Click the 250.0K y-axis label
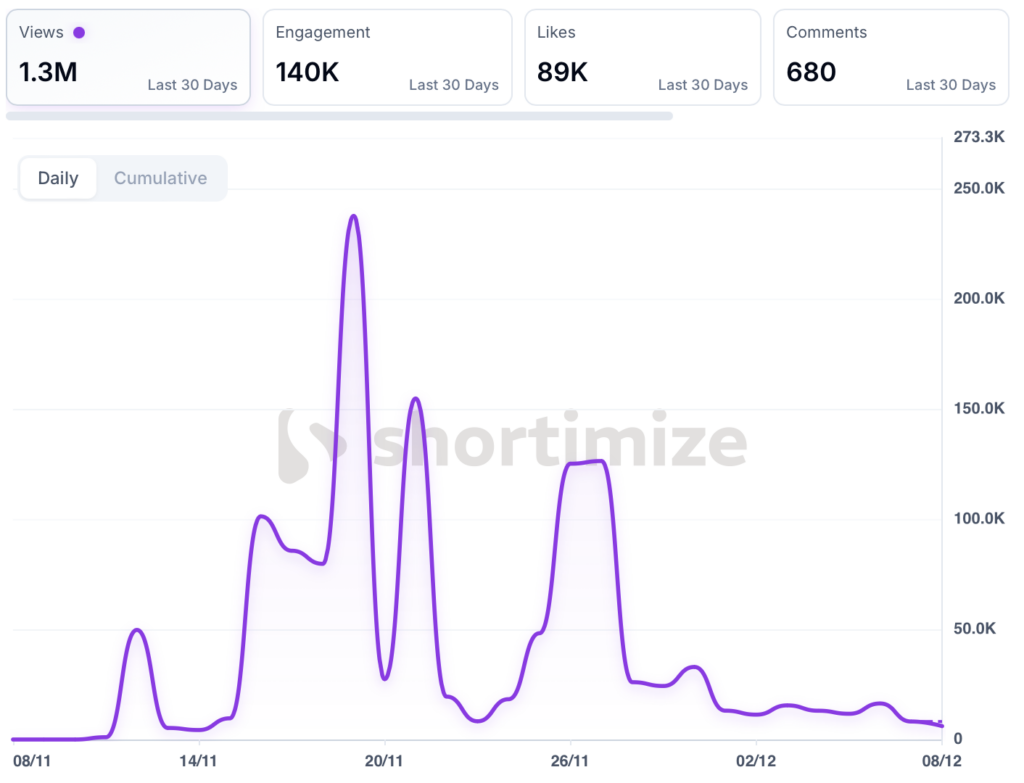This screenshot has height=783, width=1024. (979, 188)
